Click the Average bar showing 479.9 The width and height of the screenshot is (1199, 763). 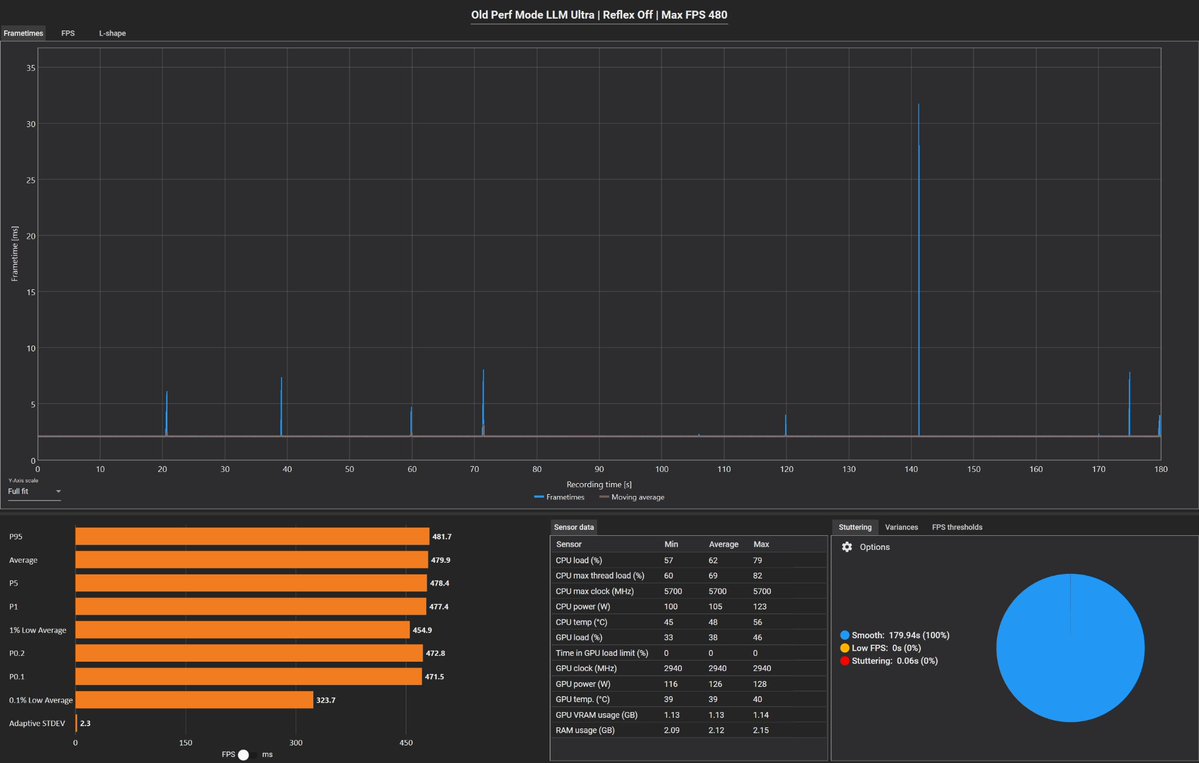click(252, 560)
